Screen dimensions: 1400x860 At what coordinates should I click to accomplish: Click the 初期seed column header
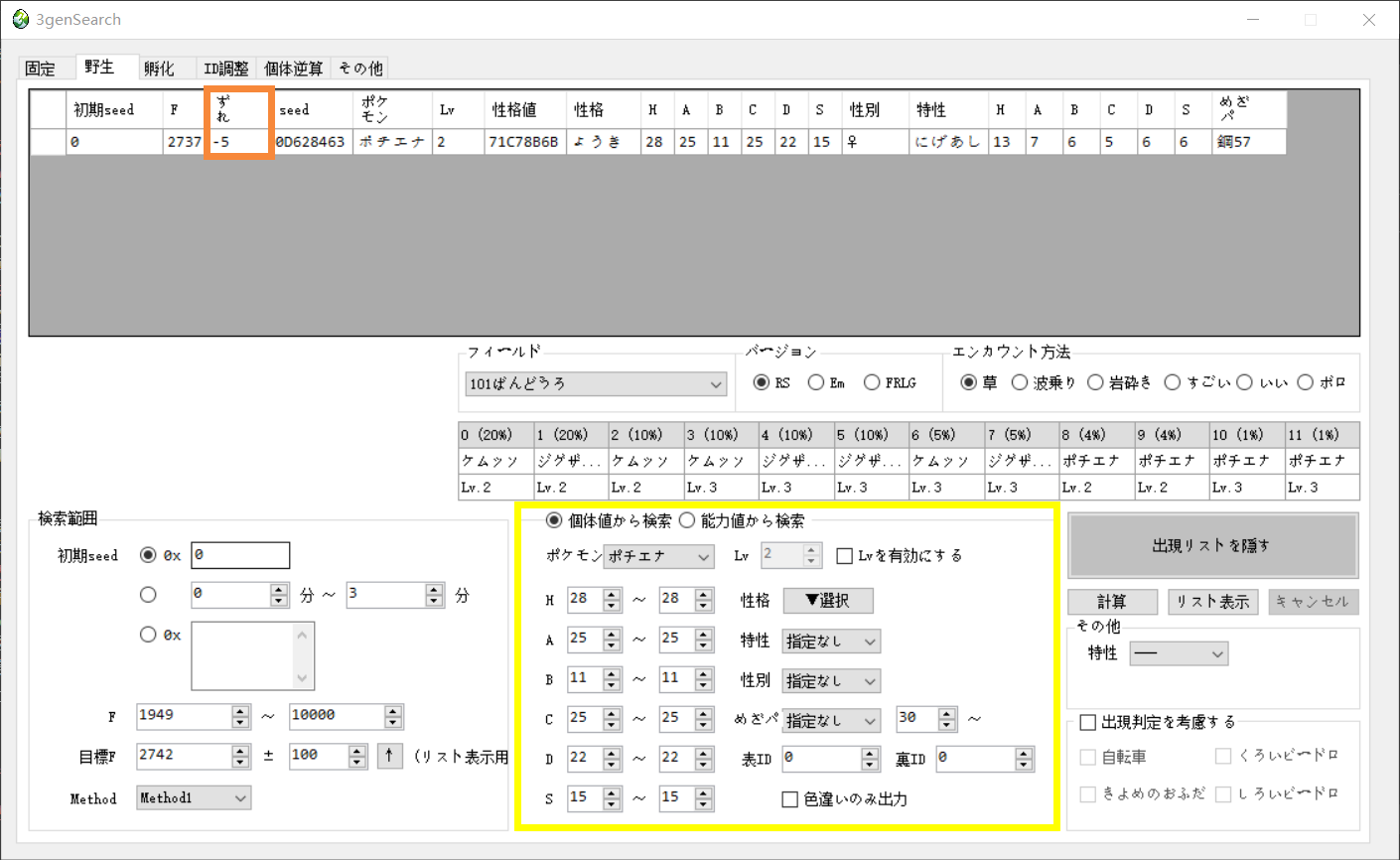(115, 110)
